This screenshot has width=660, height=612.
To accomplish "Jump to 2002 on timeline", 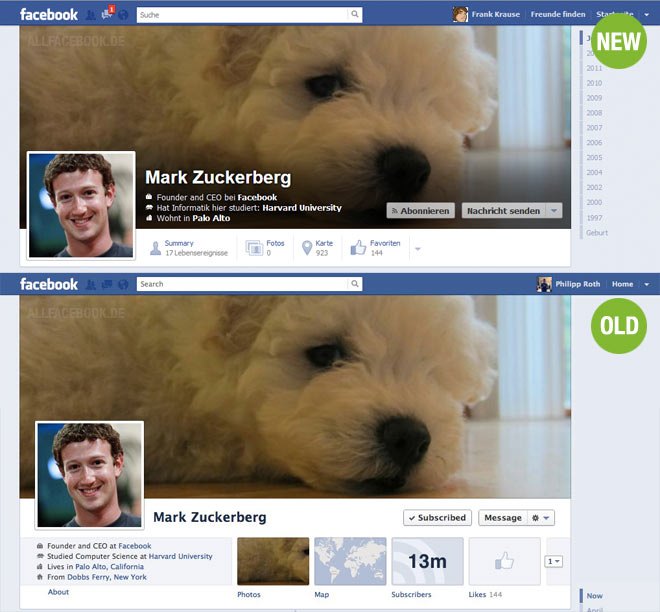I will (x=594, y=187).
